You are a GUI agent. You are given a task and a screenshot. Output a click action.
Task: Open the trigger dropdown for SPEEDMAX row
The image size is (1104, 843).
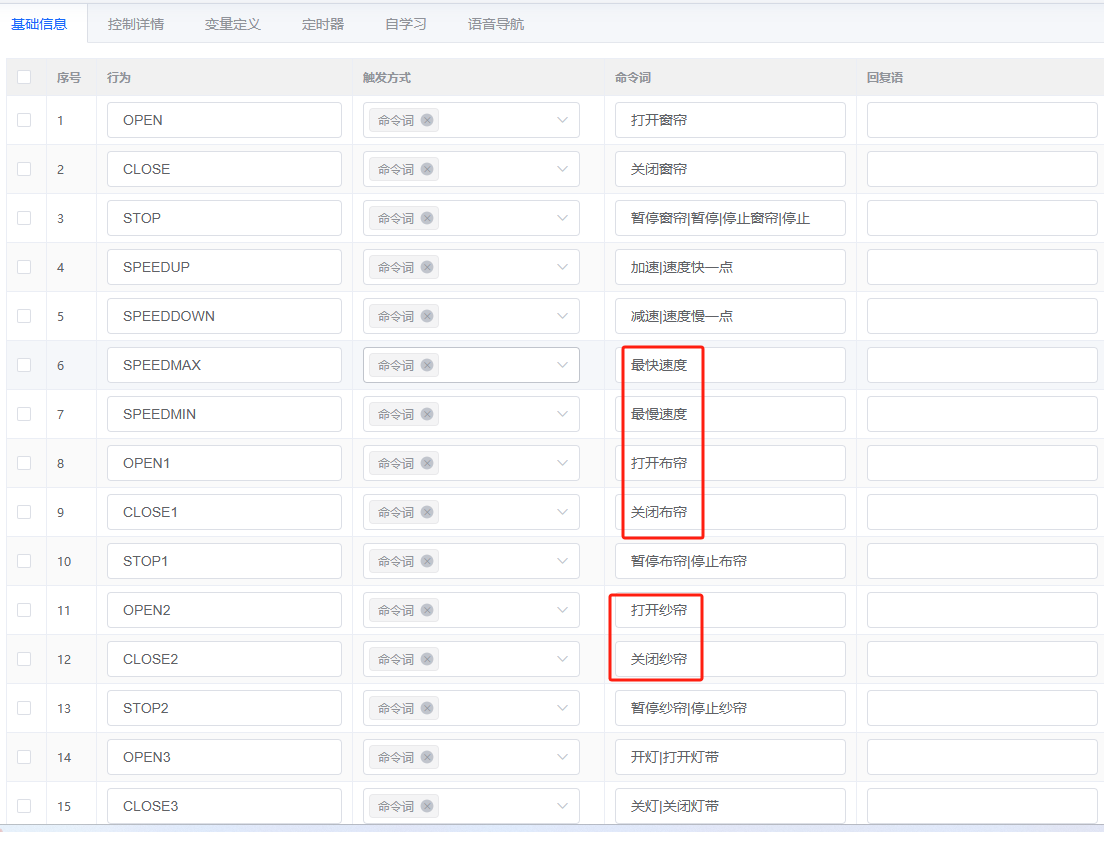point(562,365)
